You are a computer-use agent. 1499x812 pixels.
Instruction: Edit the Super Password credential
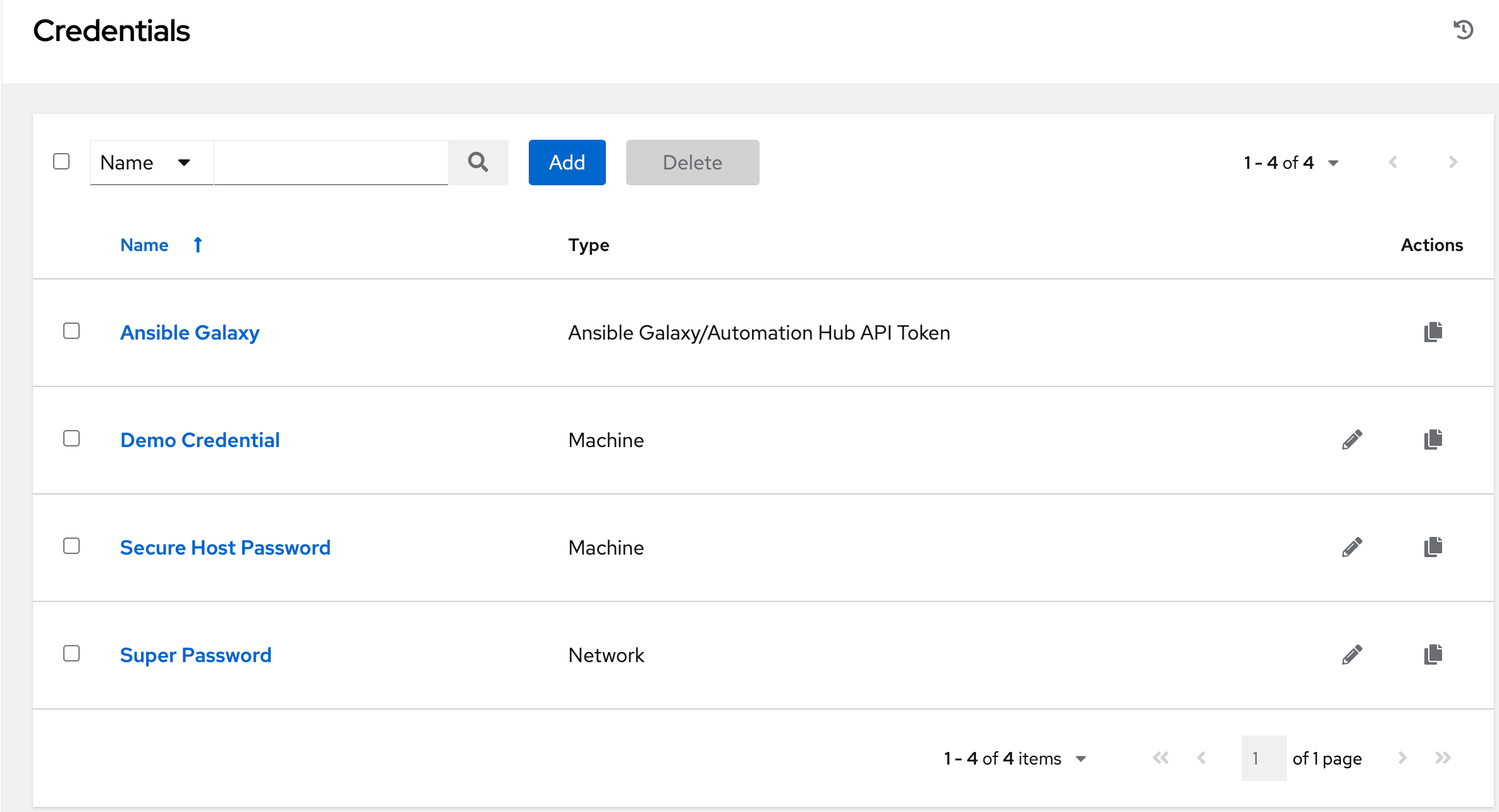point(1352,655)
